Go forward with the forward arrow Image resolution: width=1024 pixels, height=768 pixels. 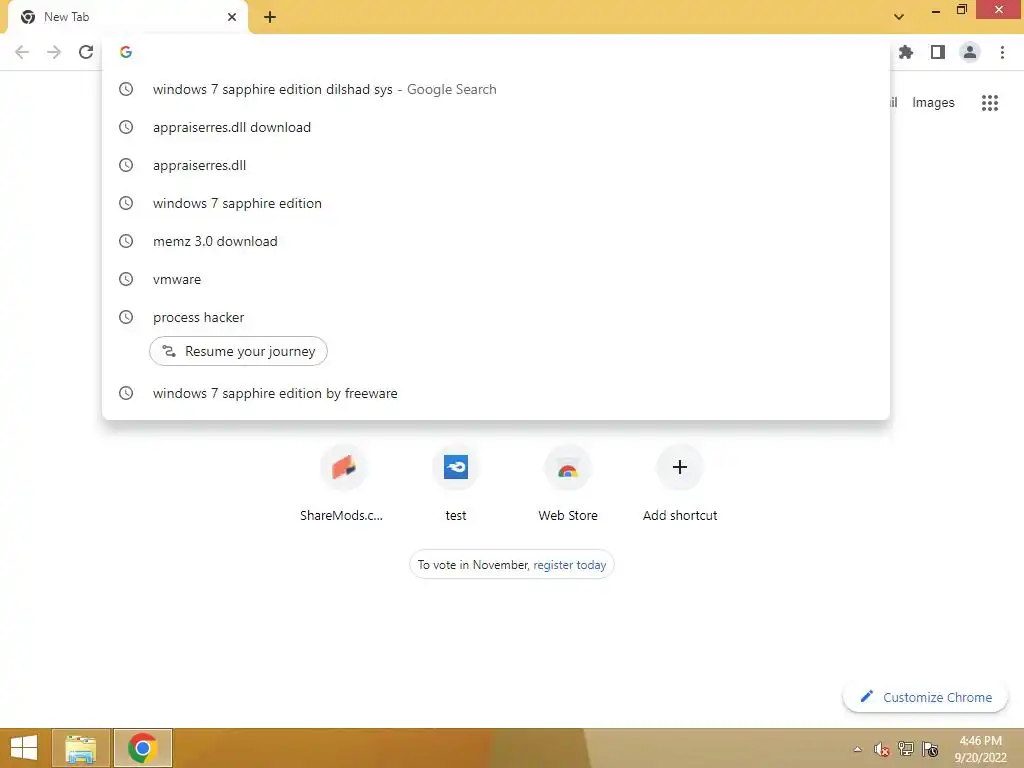tap(54, 52)
